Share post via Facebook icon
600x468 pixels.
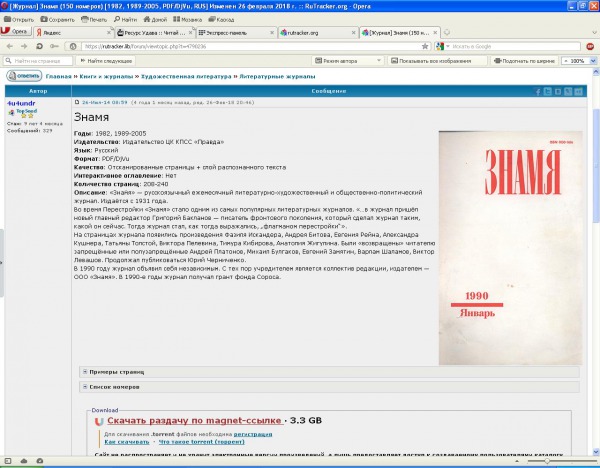pos(538,91)
